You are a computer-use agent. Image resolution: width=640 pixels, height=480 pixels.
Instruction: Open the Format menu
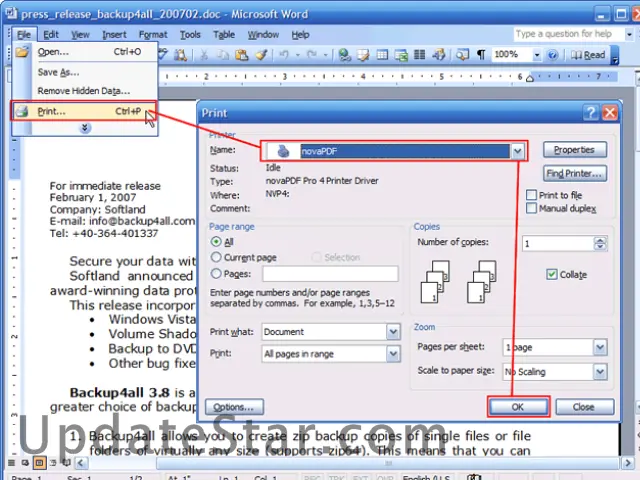(153, 35)
